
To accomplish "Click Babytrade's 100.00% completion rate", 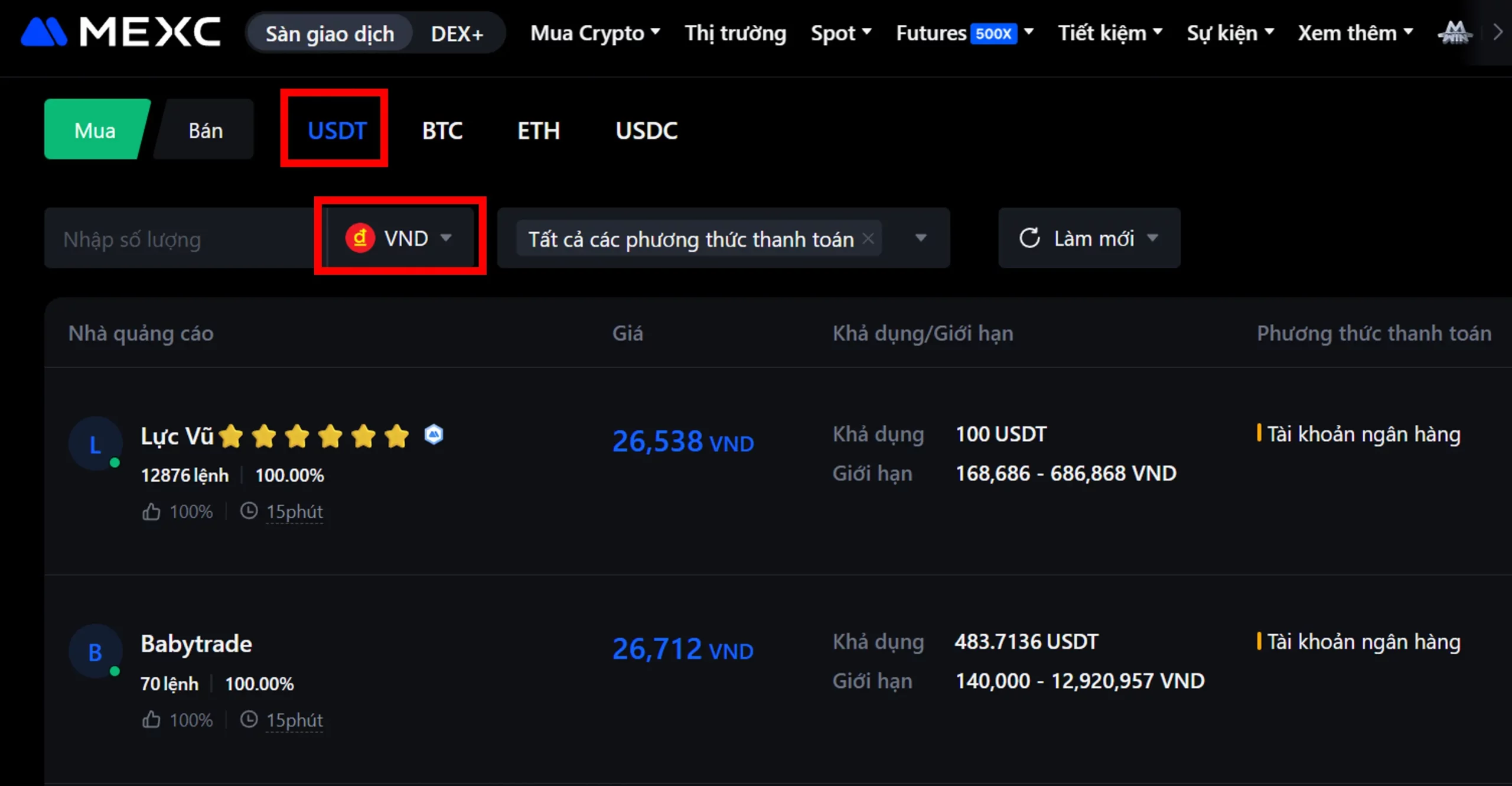I will click(x=259, y=684).
